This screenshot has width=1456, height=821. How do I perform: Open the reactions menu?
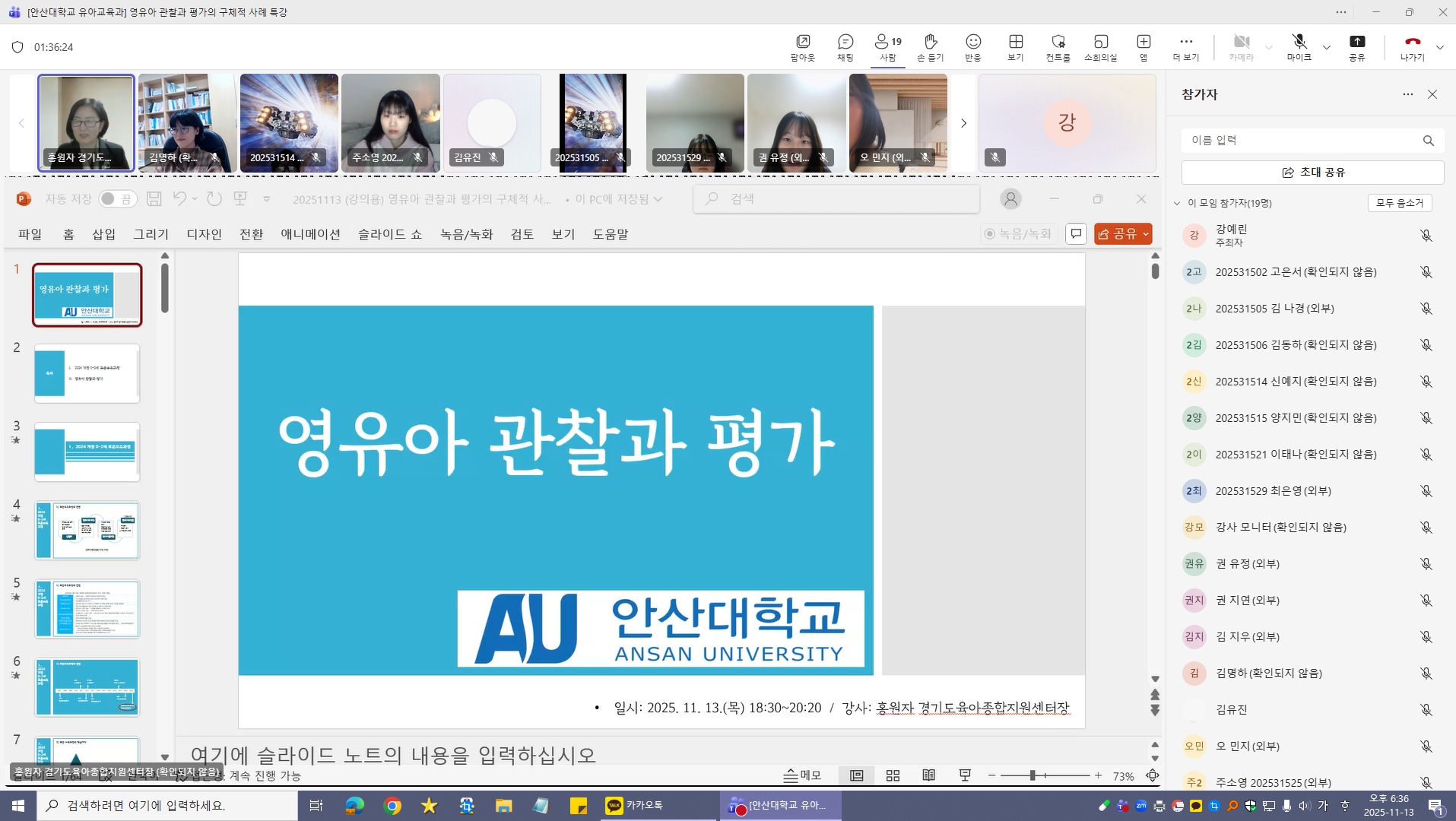pyautogui.click(x=974, y=47)
